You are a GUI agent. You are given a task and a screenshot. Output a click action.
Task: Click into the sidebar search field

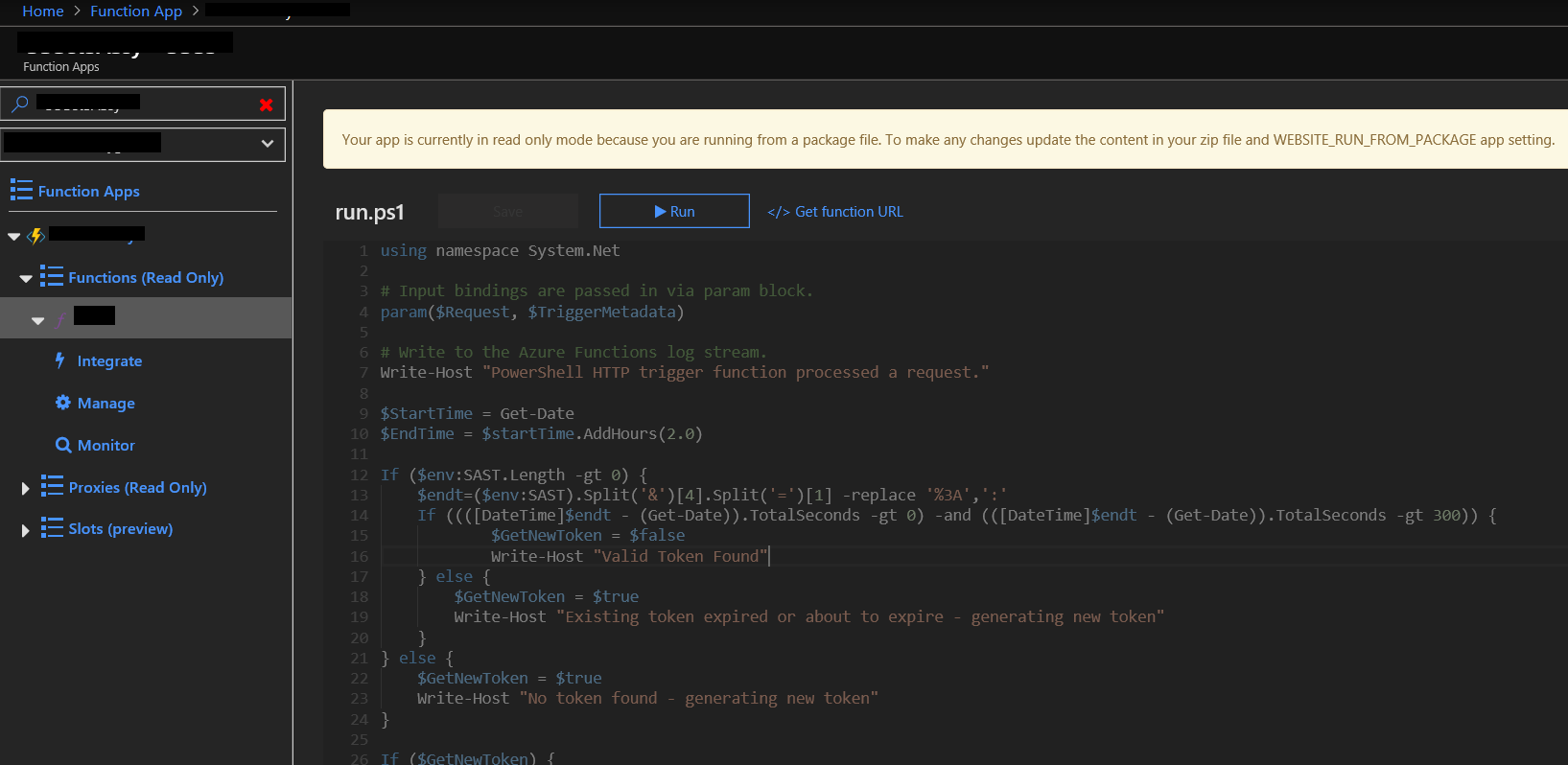[144, 104]
